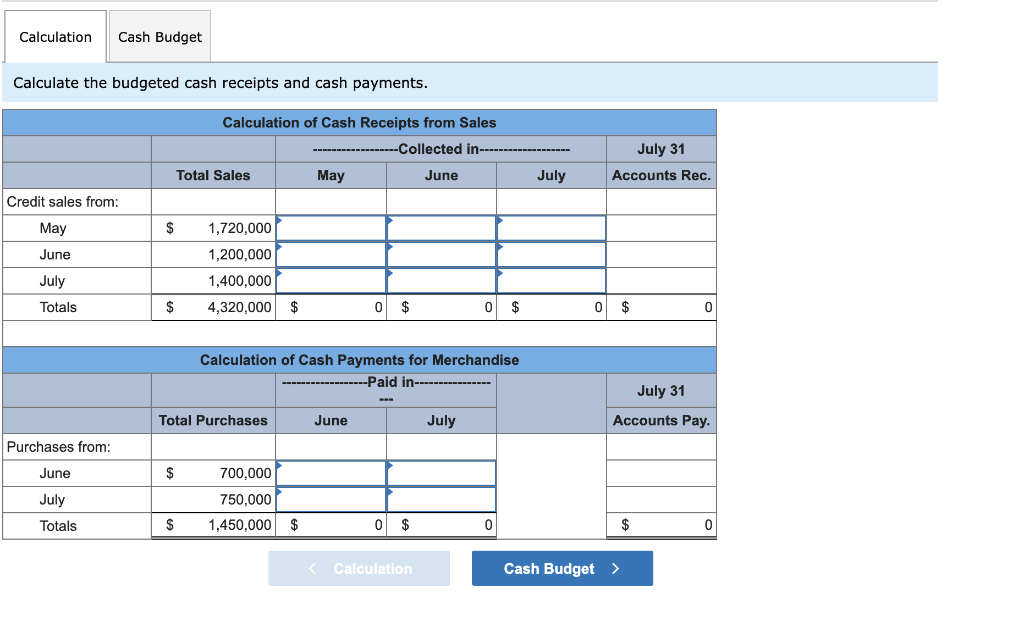
Task: Click May sales collected in July field
Action: [551, 229]
